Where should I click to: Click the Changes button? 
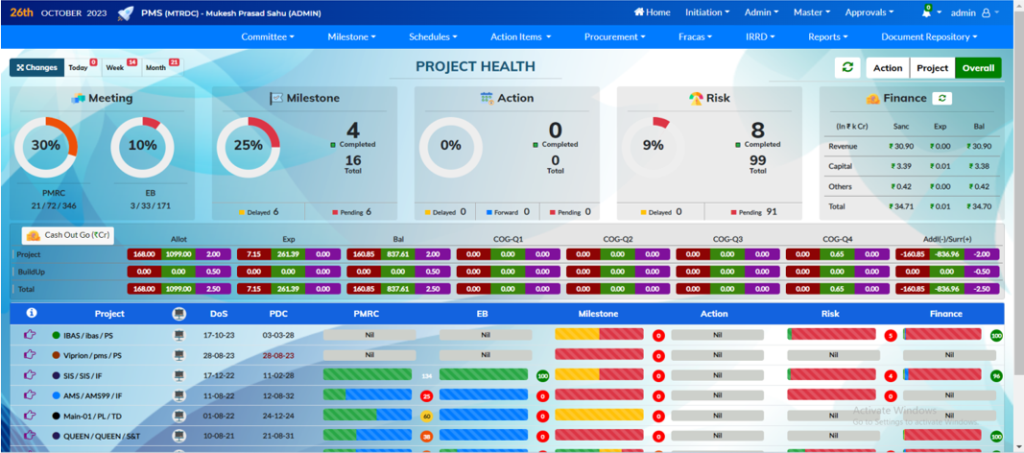coord(36,67)
